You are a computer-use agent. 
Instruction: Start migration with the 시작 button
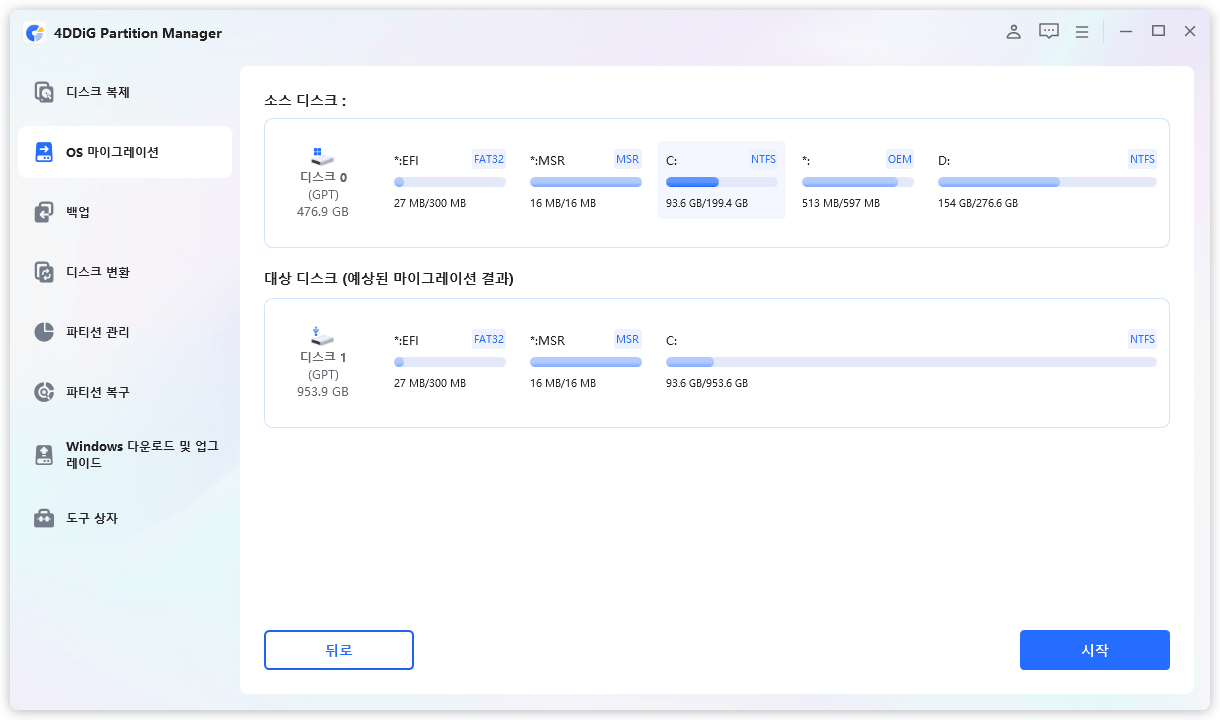click(1094, 650)
